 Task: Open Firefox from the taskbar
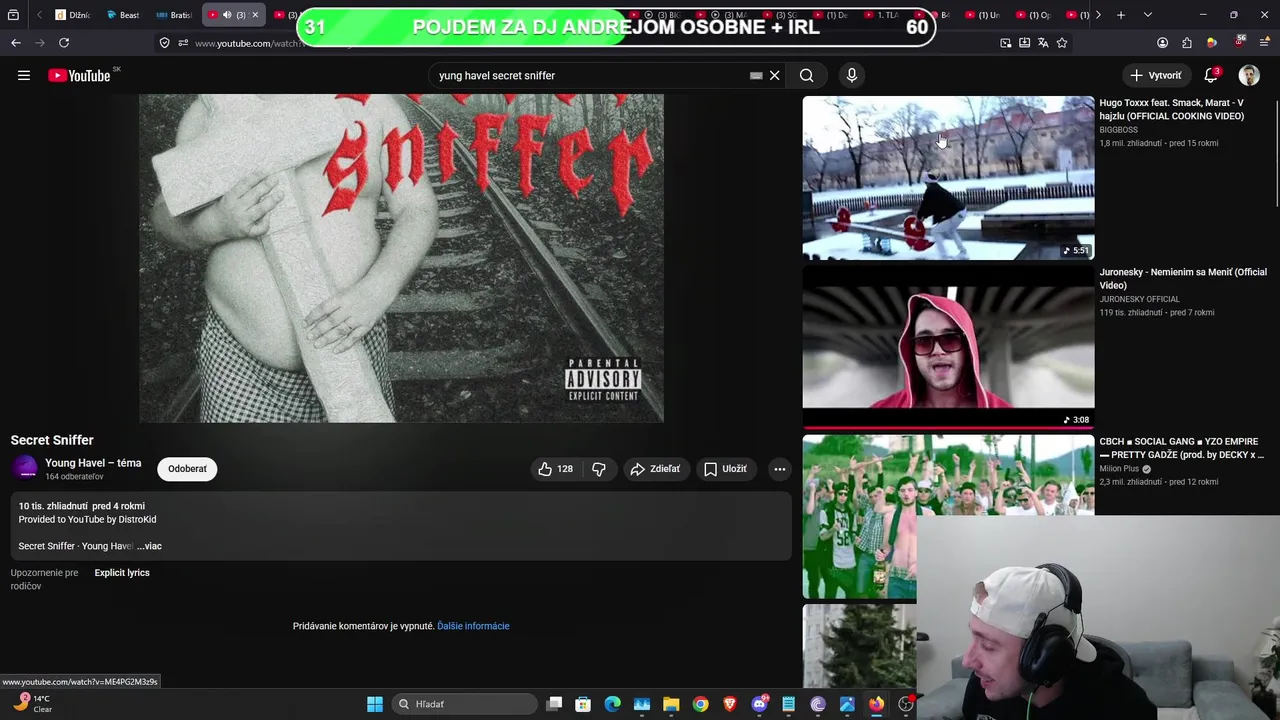(x=876, y=704)
